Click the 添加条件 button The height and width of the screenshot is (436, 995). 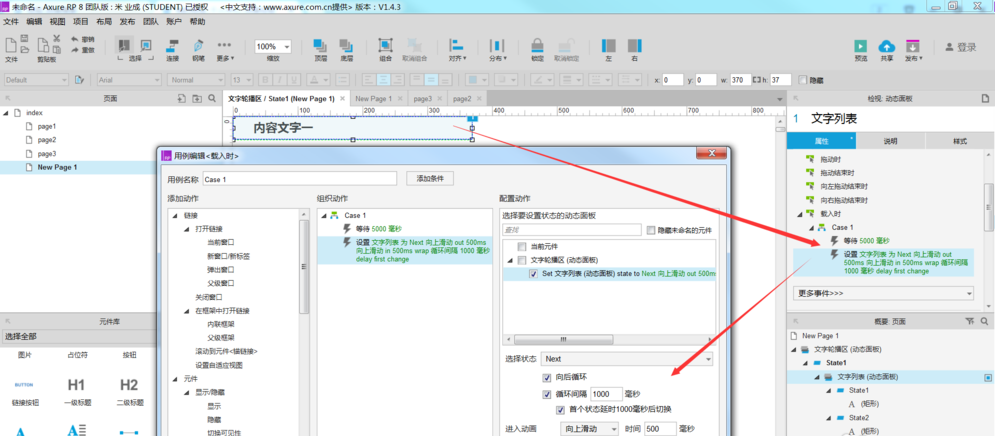(432, 179)
